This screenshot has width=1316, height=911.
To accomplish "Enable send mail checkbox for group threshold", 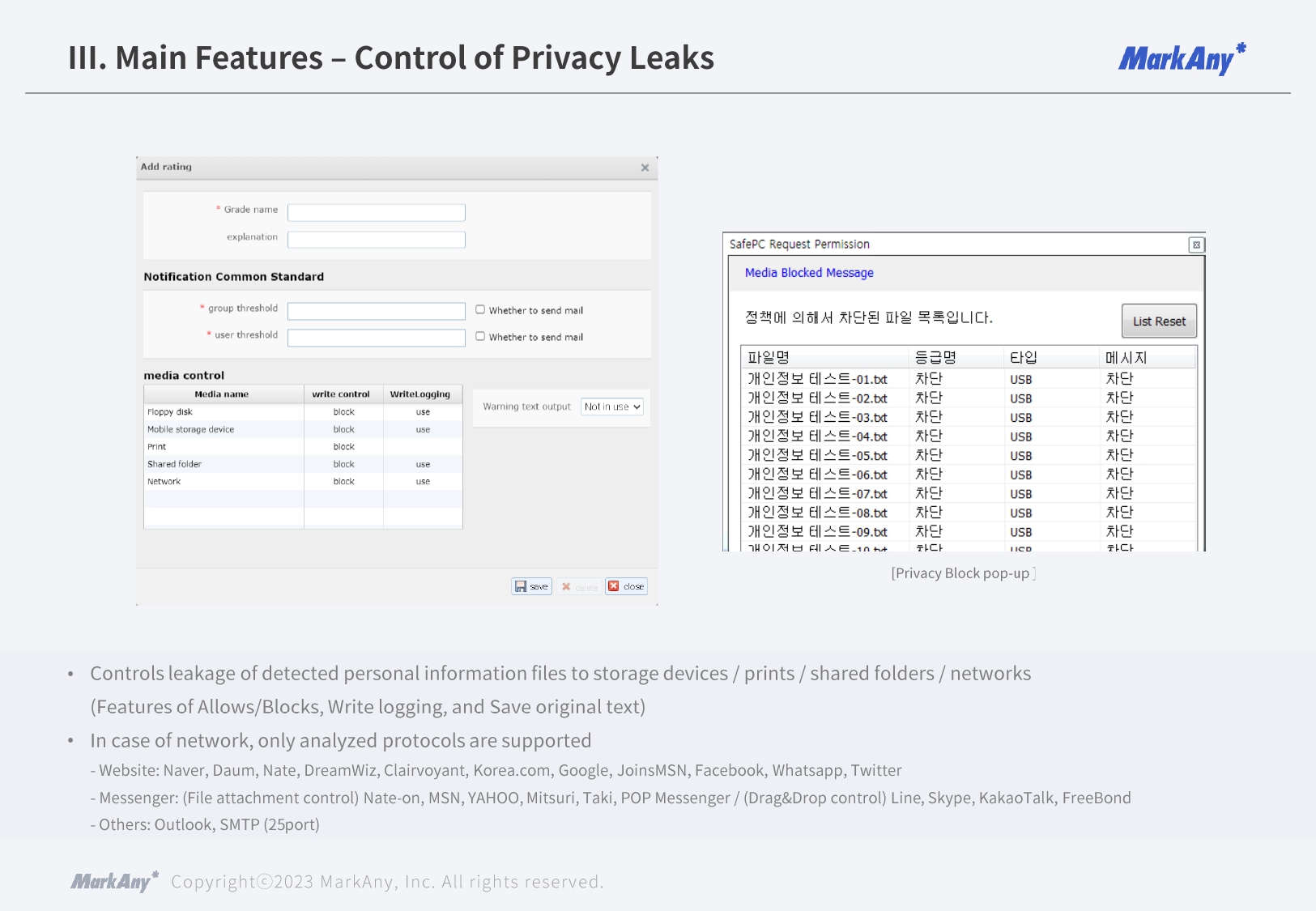I will 480,309.
